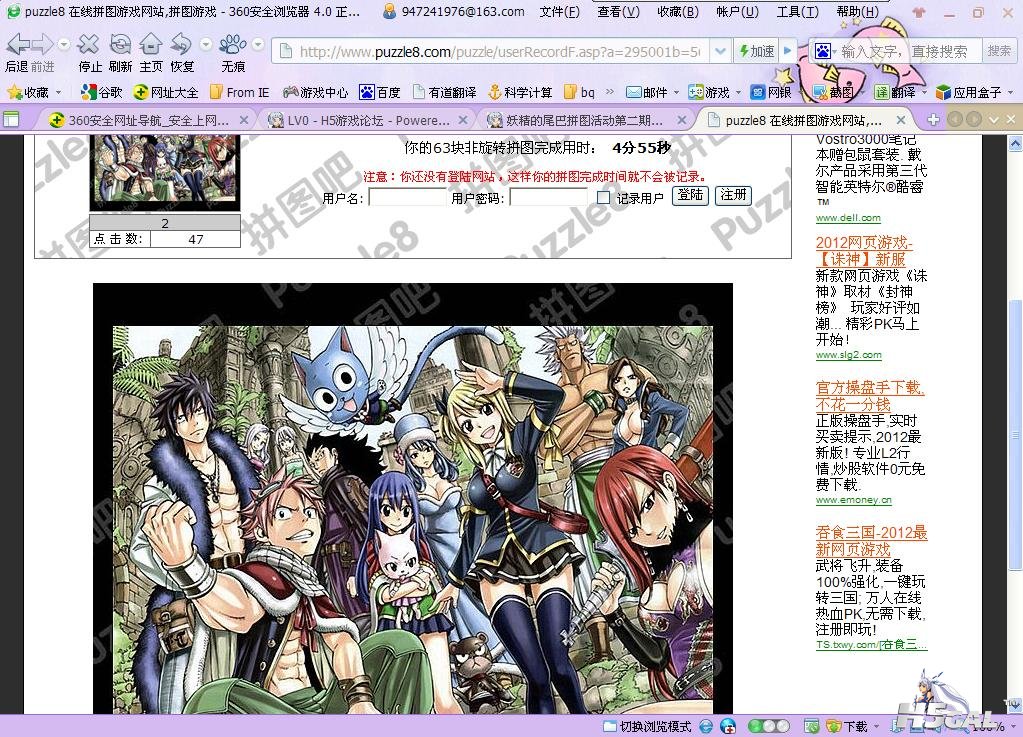Open the 2012网页游戏-【诛神】新服 ad link
The width and height of the screenshot is (1023, 737).
(864, 250)
